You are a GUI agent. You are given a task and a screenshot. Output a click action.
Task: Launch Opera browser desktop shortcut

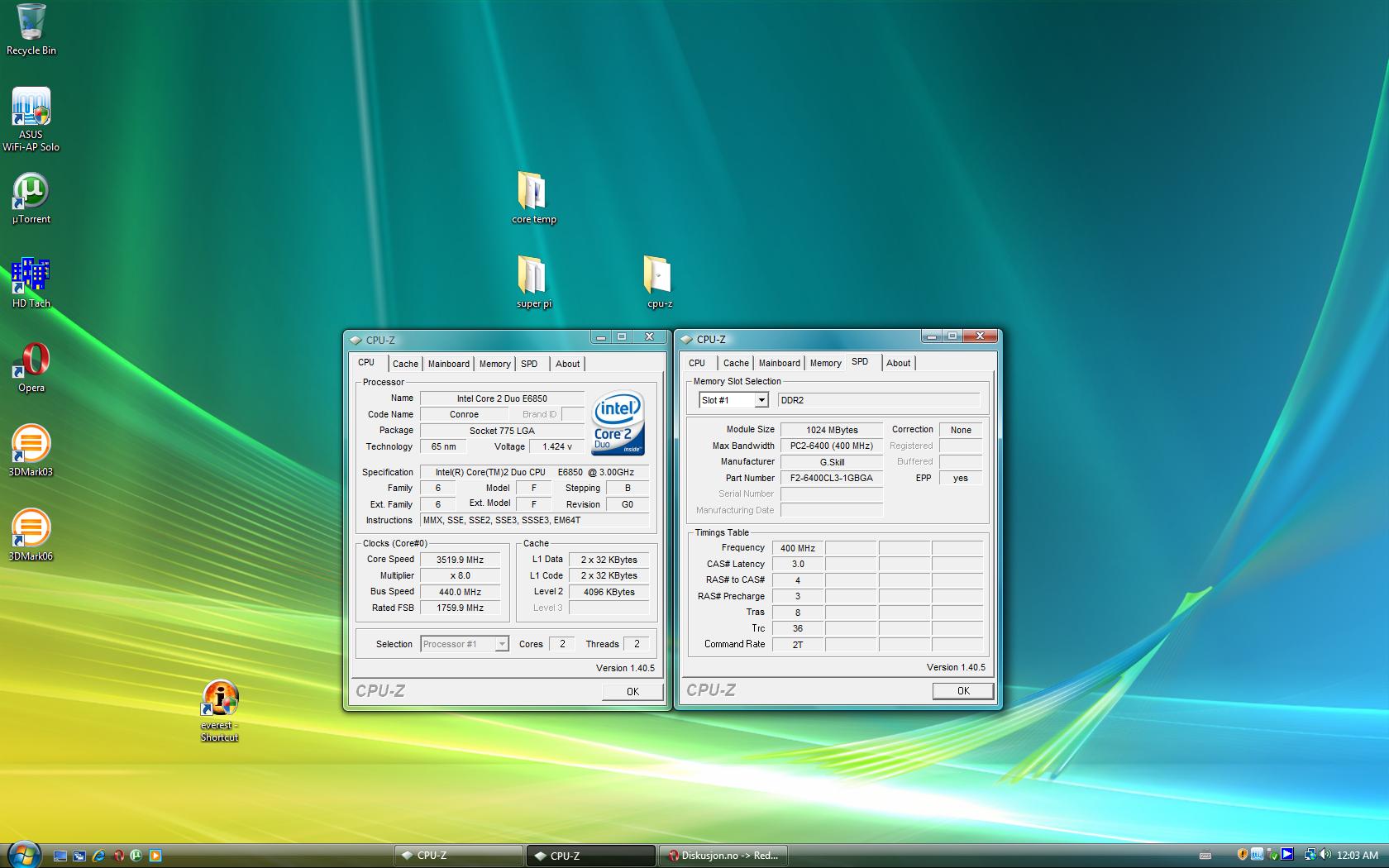(31, 368)
